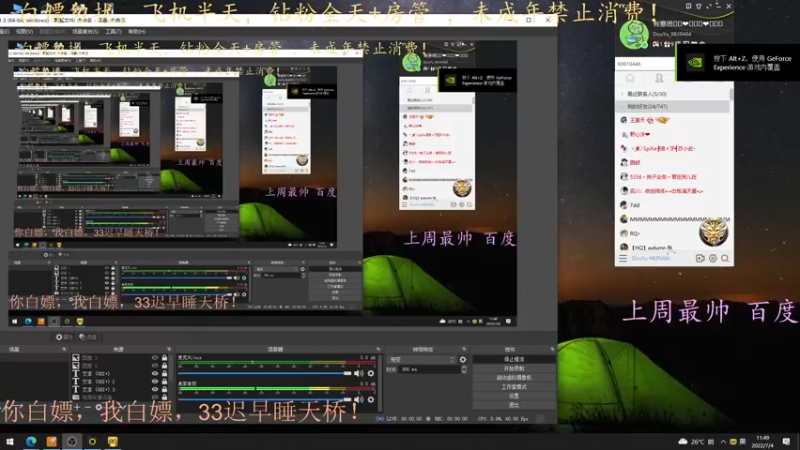The width and height of the screenshot is (800, 450).
Task: Open microphone/Aux channel settings gear
Action: coord(371,373)
